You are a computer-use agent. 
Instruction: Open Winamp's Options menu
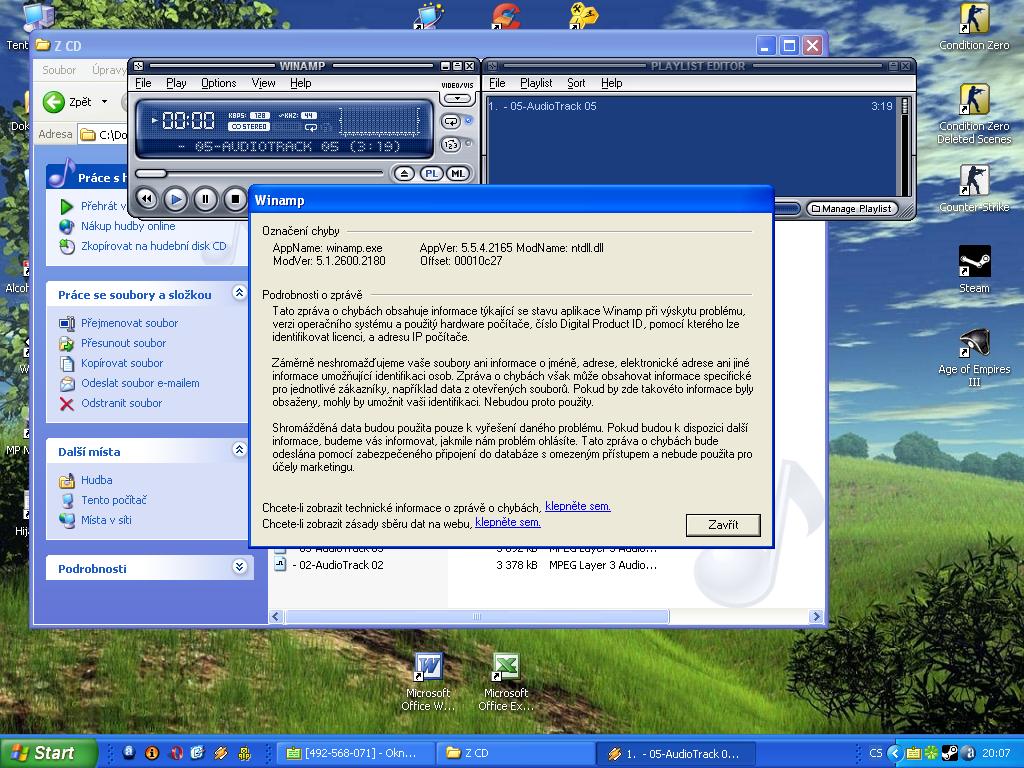(x=218, y=83)
